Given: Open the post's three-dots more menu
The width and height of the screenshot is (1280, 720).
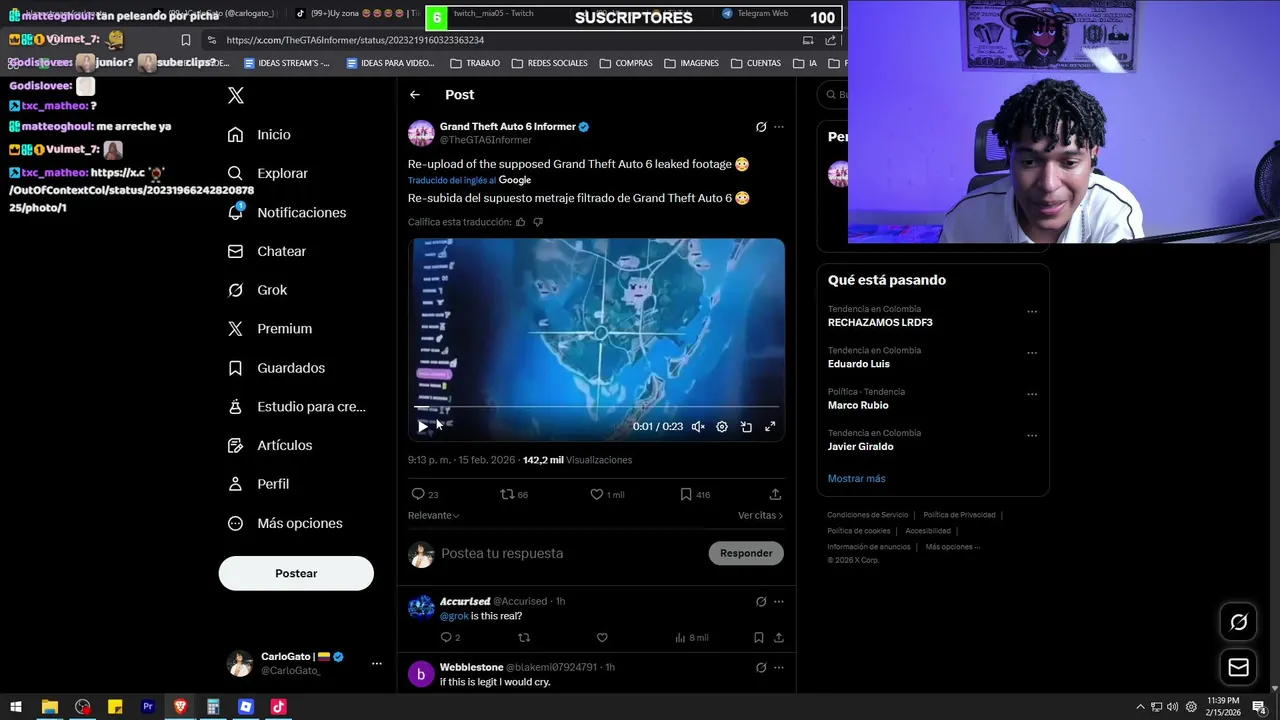Looking at the screenshot, I should click(779, 127).
